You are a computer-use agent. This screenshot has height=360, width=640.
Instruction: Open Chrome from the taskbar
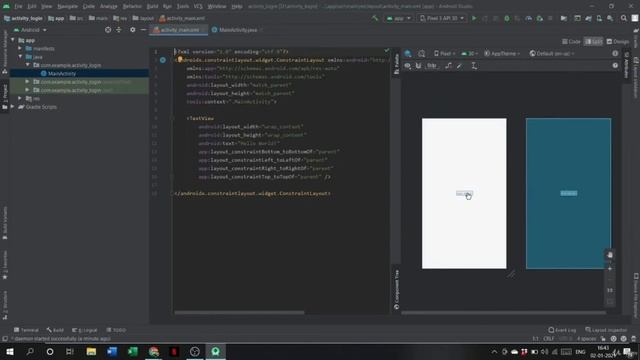(153, 351)
